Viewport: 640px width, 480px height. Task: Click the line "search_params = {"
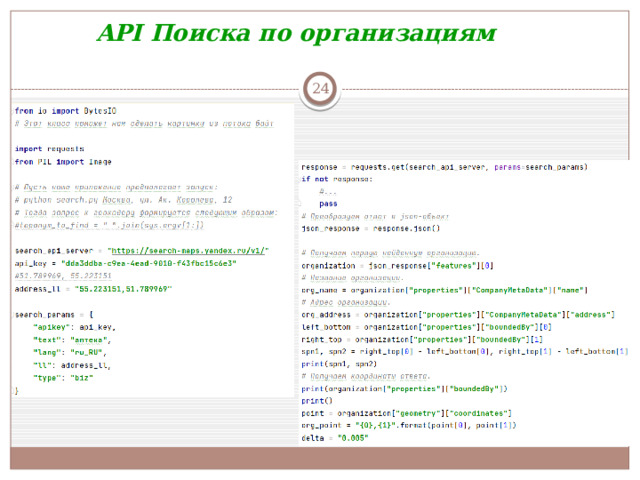[x=54, y=315]
